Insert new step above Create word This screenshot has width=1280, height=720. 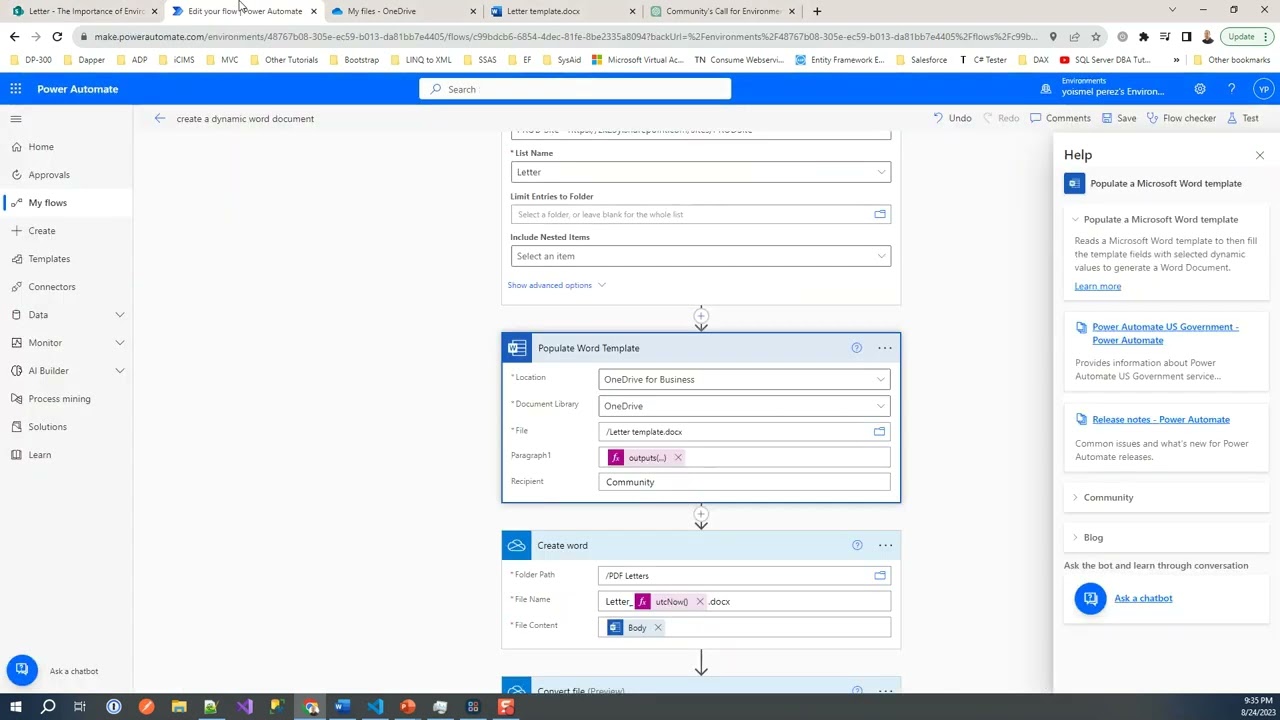tap(701, 514)
